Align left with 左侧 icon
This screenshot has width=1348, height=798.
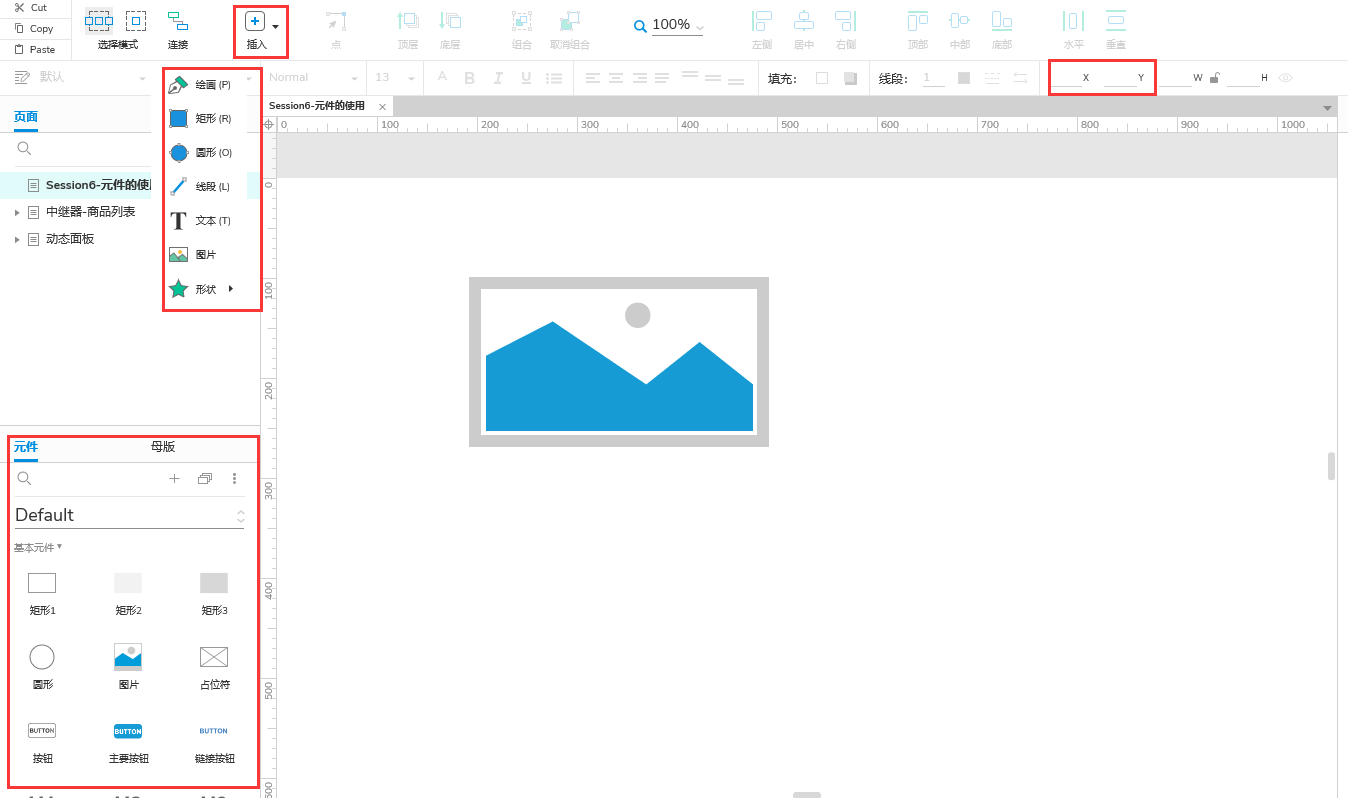[762, 21]
